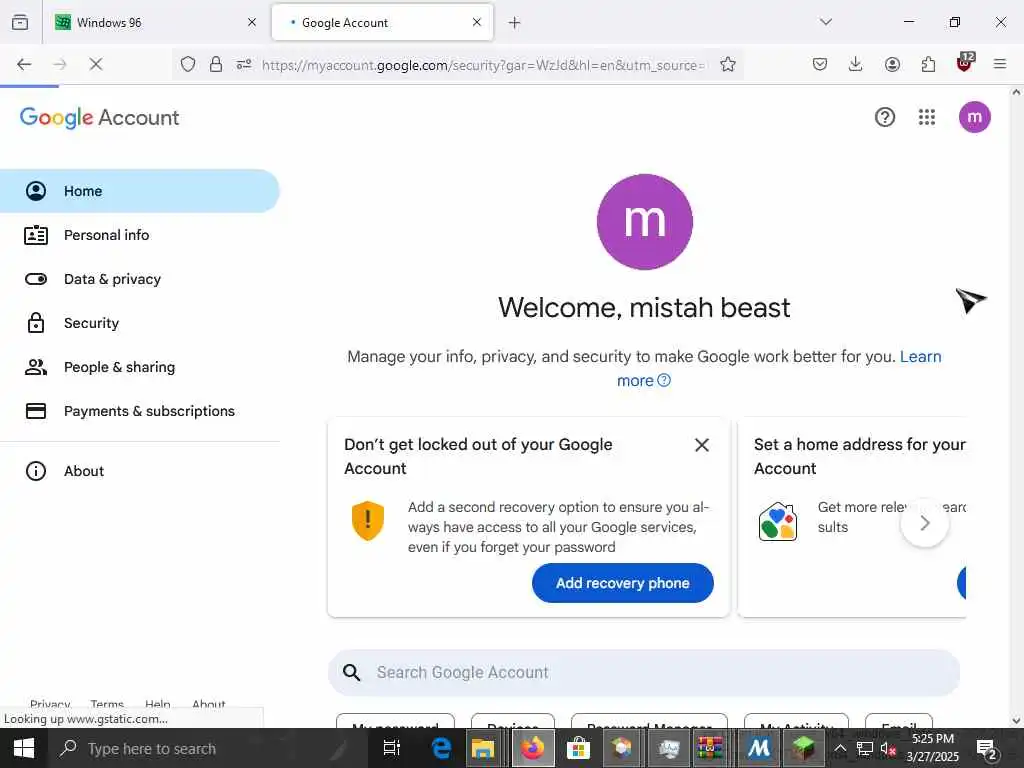
Task: Bookmark this page with the star
Action: pyautogui.click(x=728, y=64)
